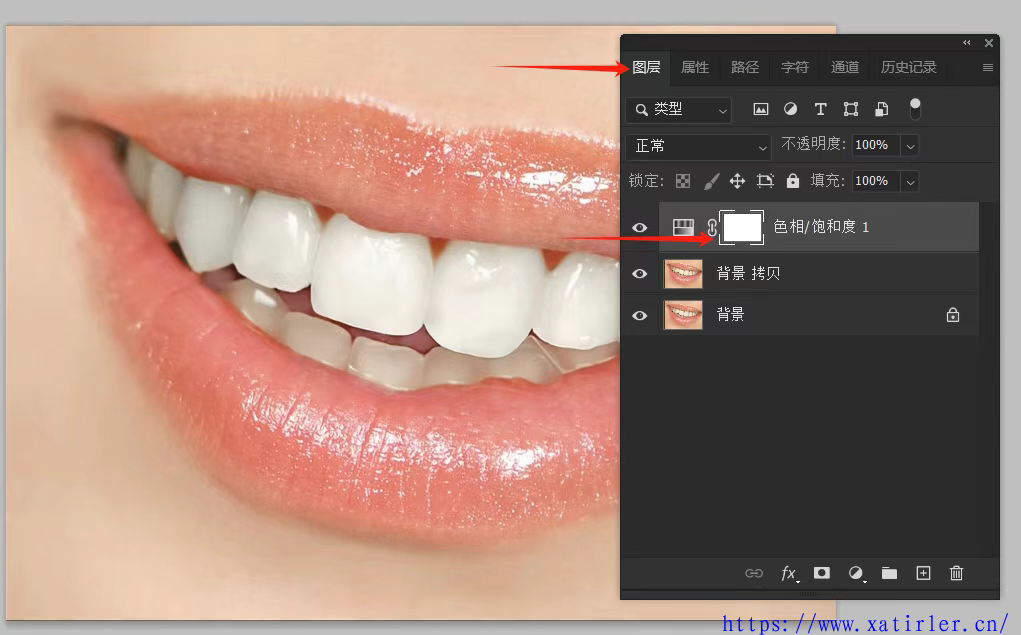1021x635 pixels.
Task: Click the adjustment layer filter icon
Action: click(790, 109)
